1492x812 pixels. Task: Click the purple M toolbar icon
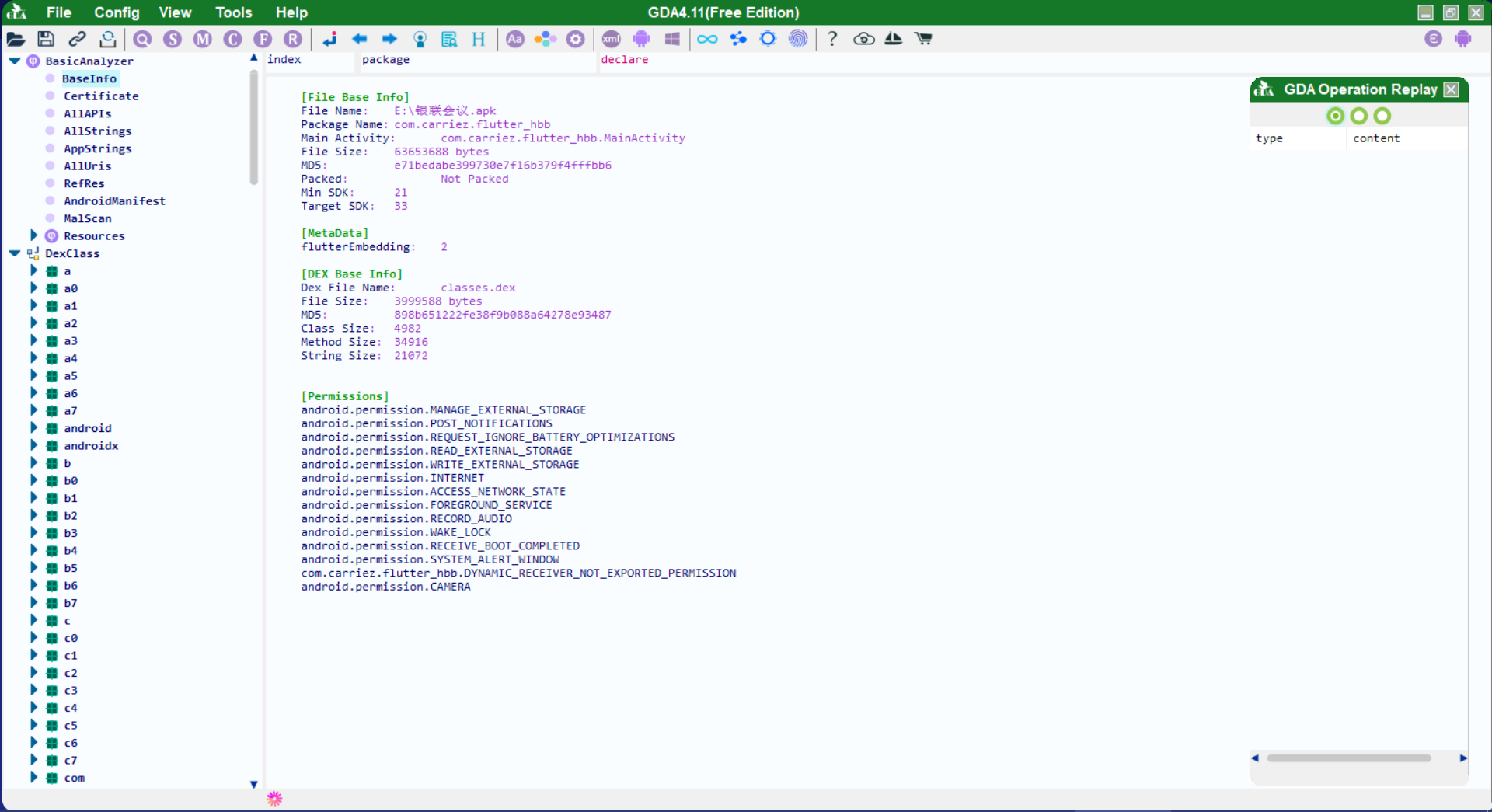point(203,39)
